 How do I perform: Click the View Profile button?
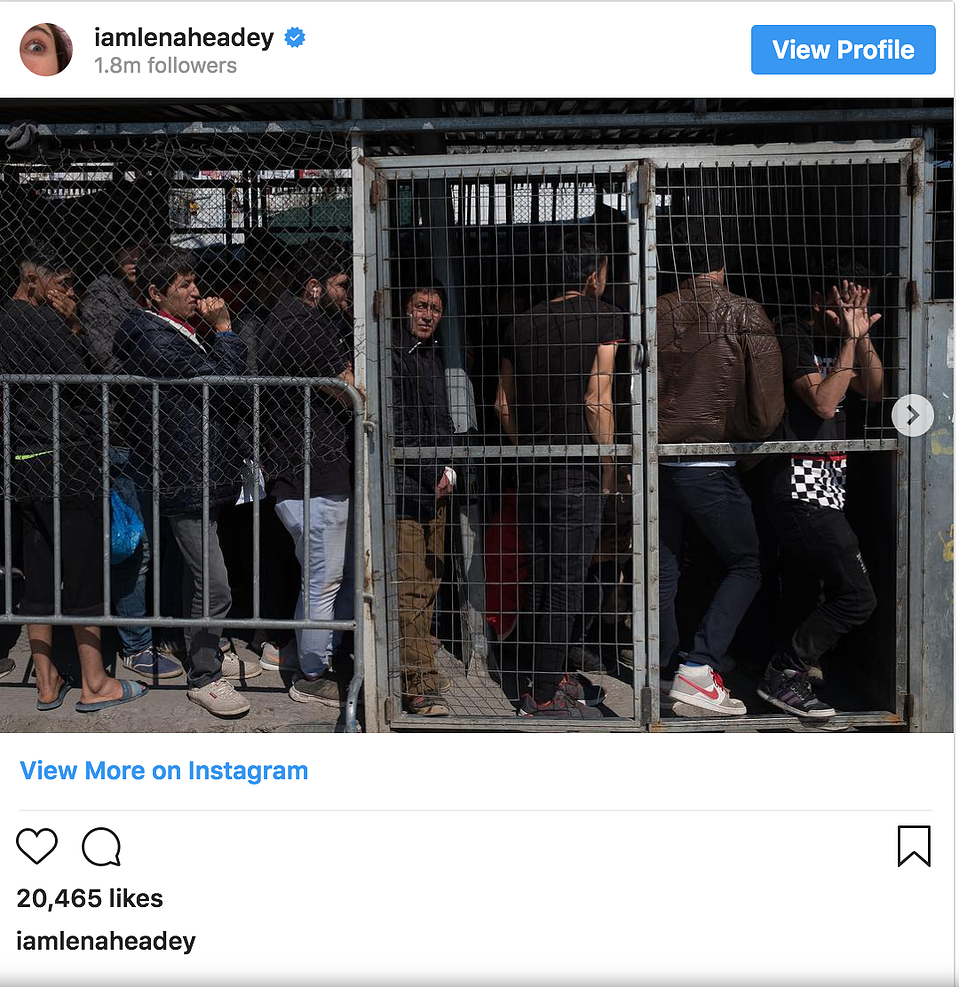[x=843, y=50]
